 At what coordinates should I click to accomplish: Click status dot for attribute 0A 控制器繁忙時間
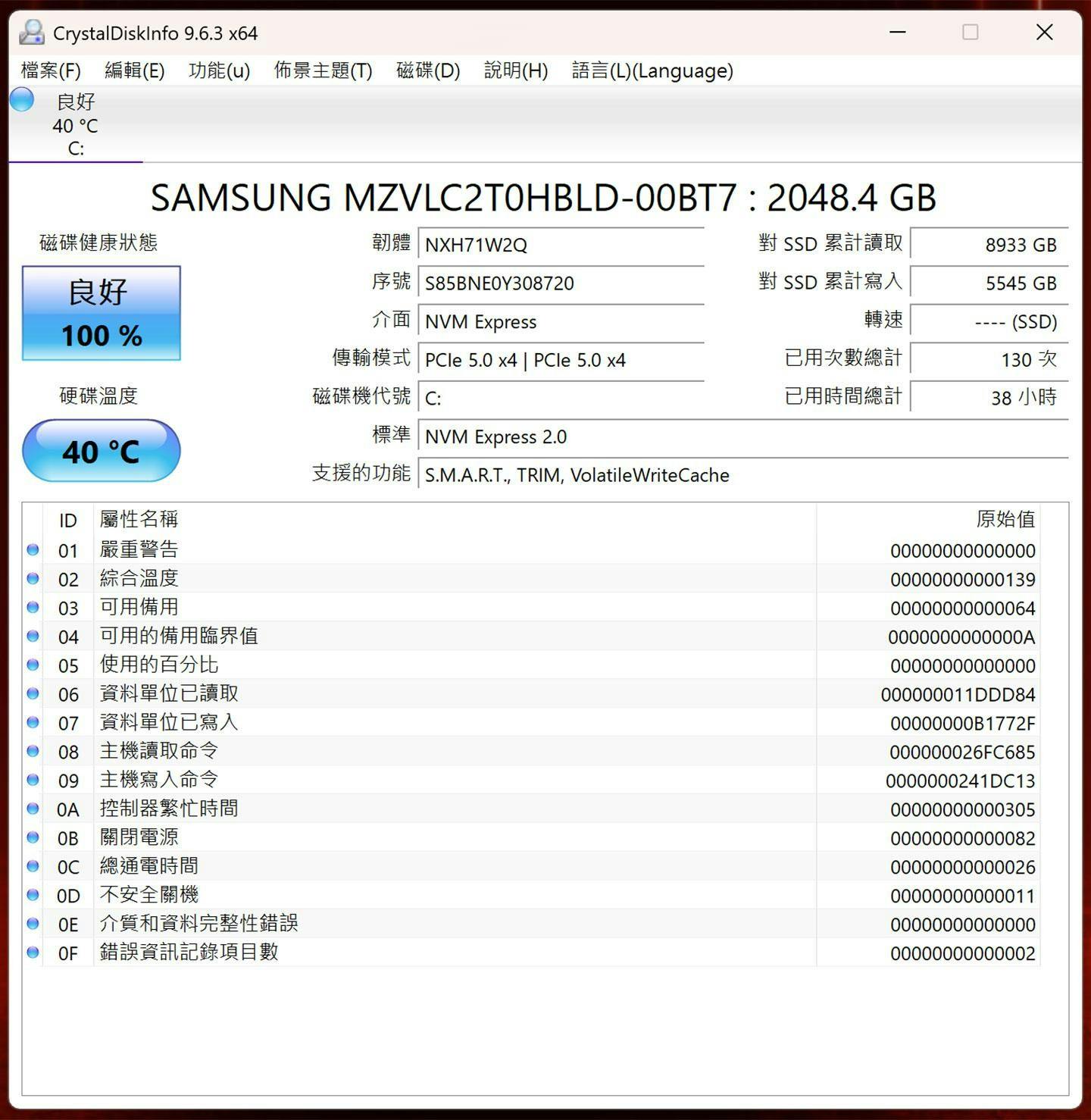[x=33, y=809]
